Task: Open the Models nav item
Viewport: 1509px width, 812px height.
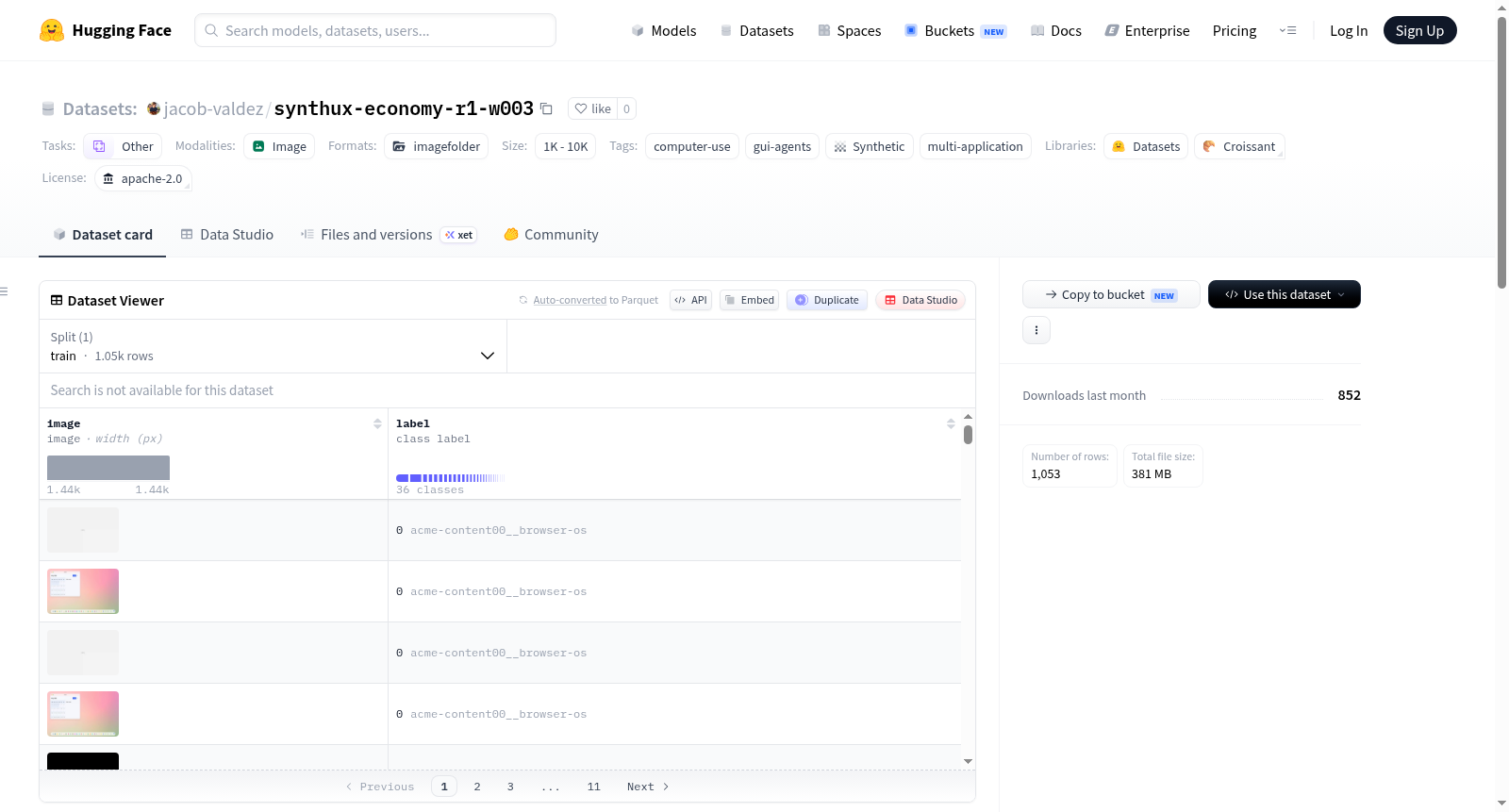Action: click(664, 30)
